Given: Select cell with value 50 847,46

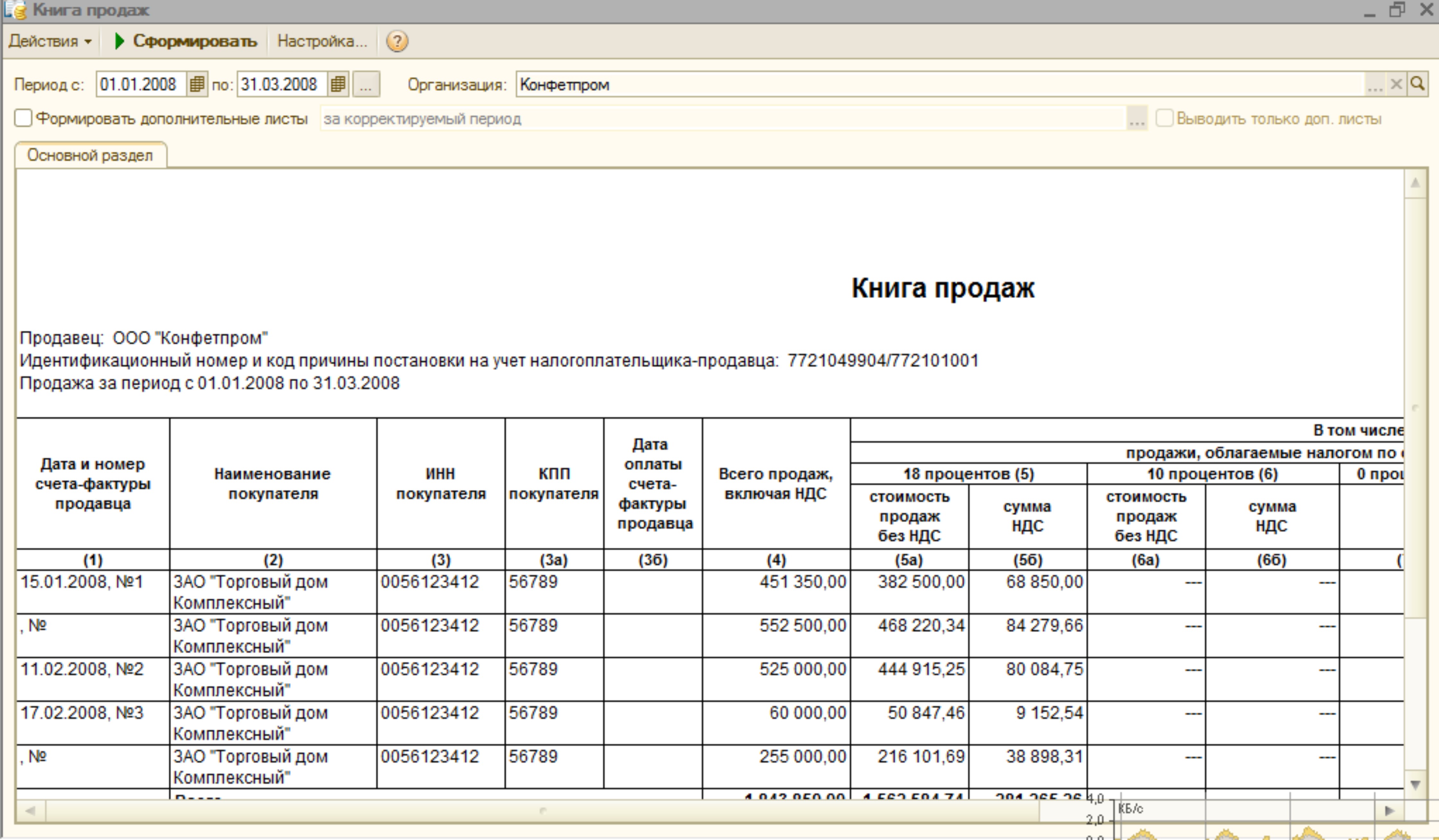Looking at the screenshot, I should pos(909,723).
